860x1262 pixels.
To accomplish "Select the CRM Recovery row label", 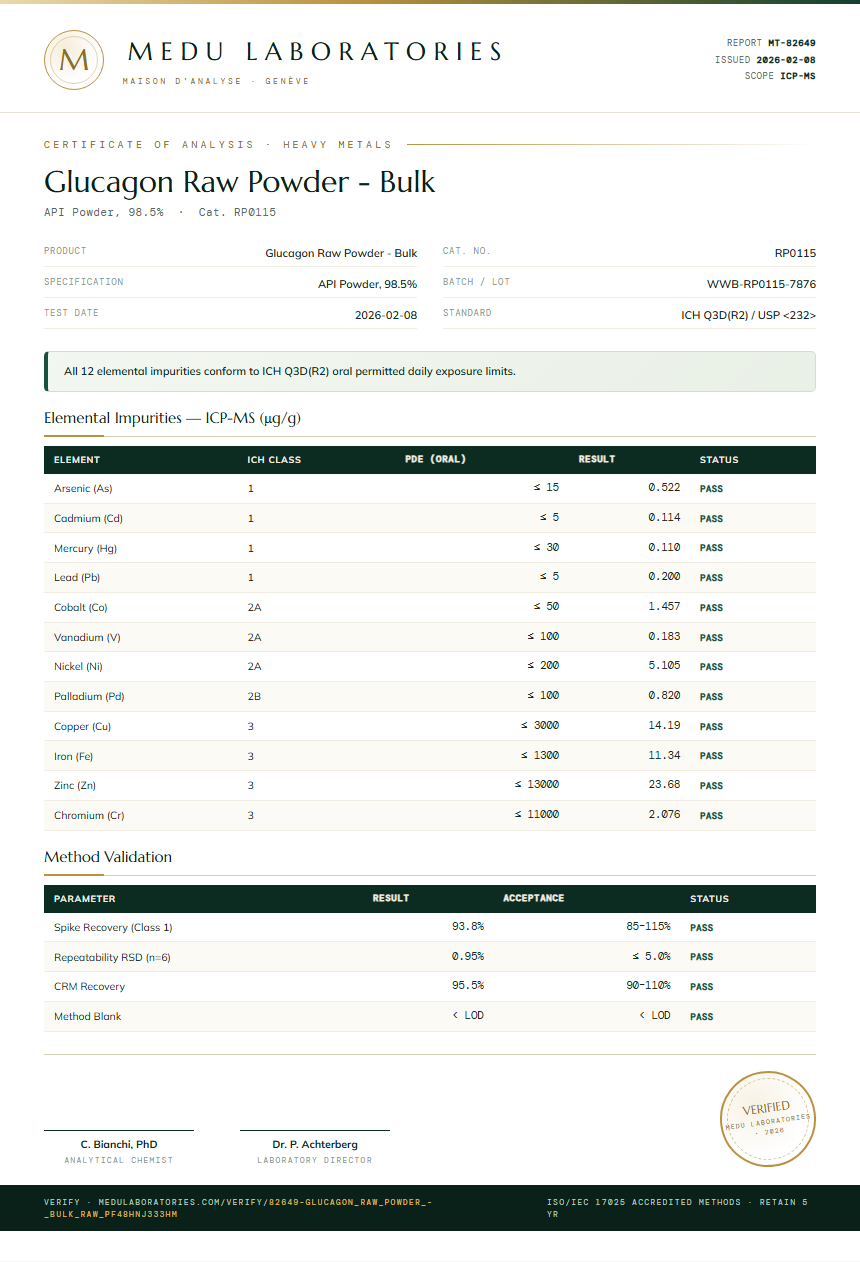I will pyautogui.click(x=90, y=987).
